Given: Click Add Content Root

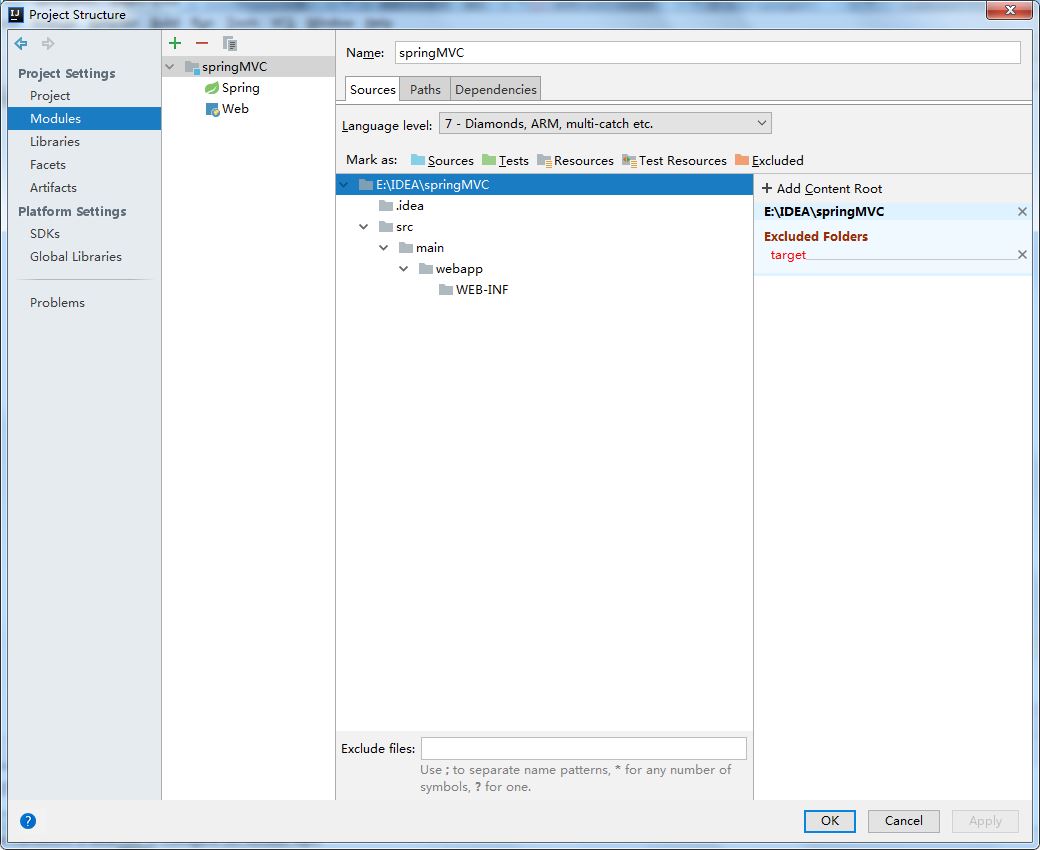Looking at the screenshot, I should pyautogui.click(x=822, y=188).
